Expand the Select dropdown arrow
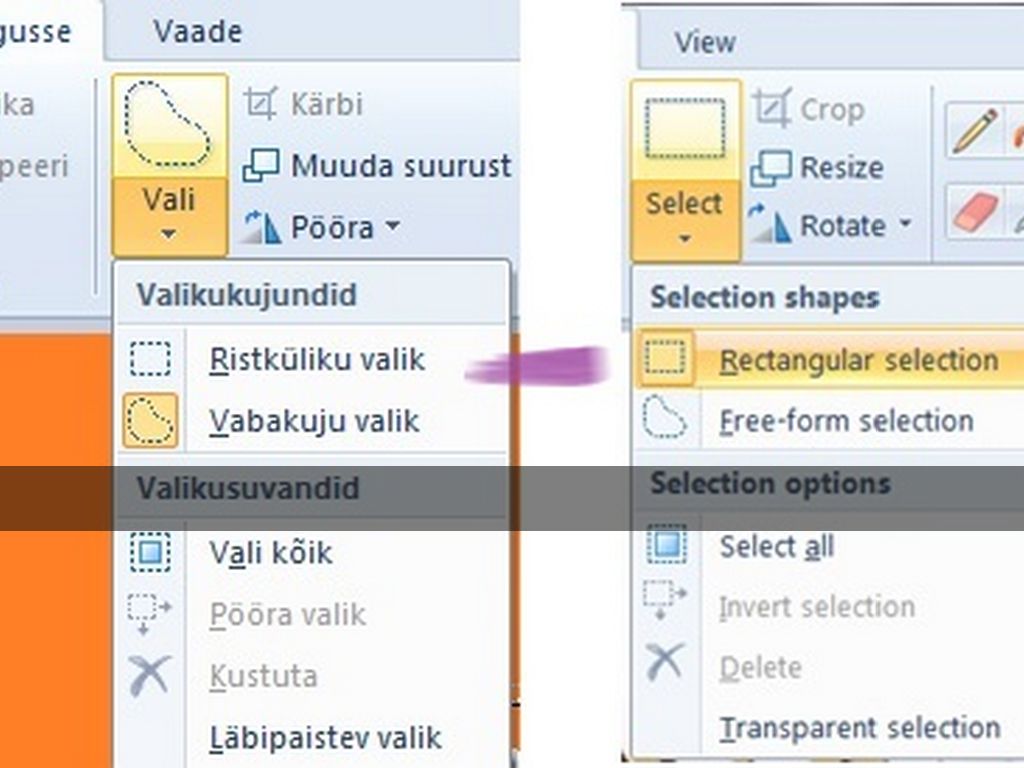 tap(685, 238)
